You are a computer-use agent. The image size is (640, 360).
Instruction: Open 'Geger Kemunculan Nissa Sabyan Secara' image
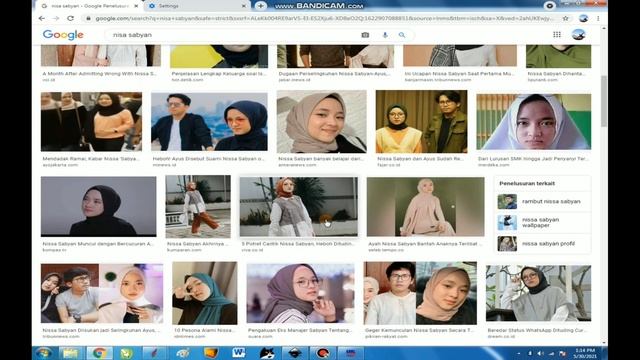click(x=420, y=293)
